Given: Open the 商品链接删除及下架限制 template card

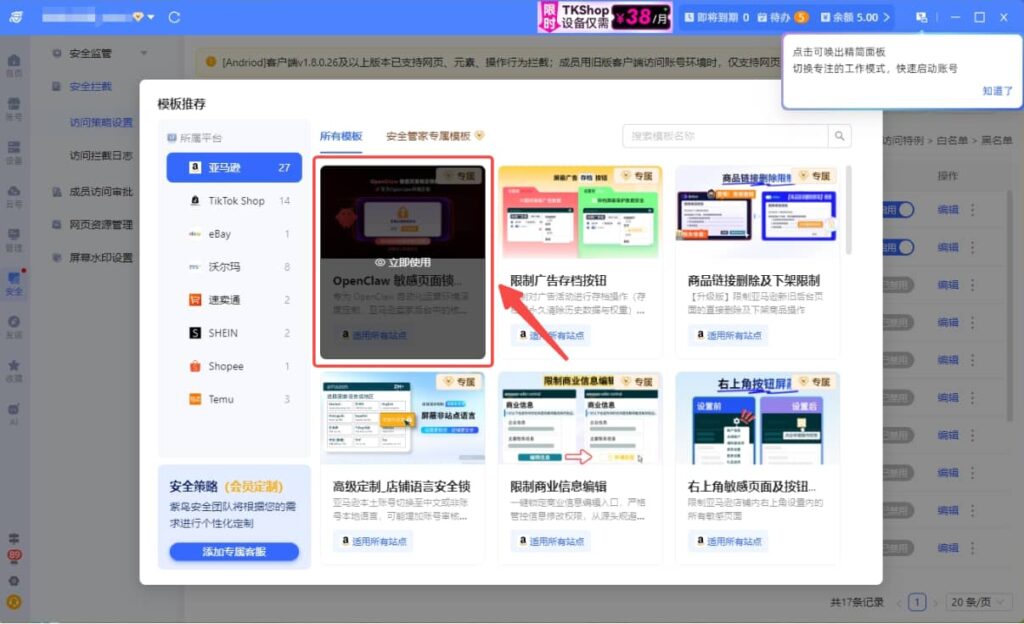Looking at the screenshot, I should coord(758,260).
